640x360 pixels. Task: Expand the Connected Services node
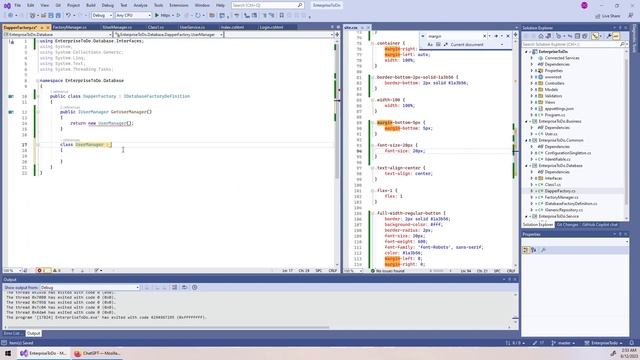tap(532, 58)
